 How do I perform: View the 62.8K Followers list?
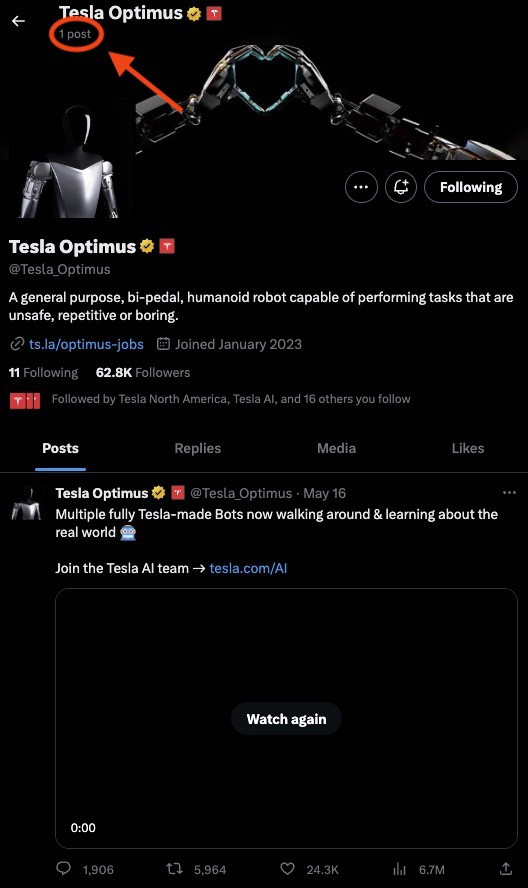click(x=143, y=373)
